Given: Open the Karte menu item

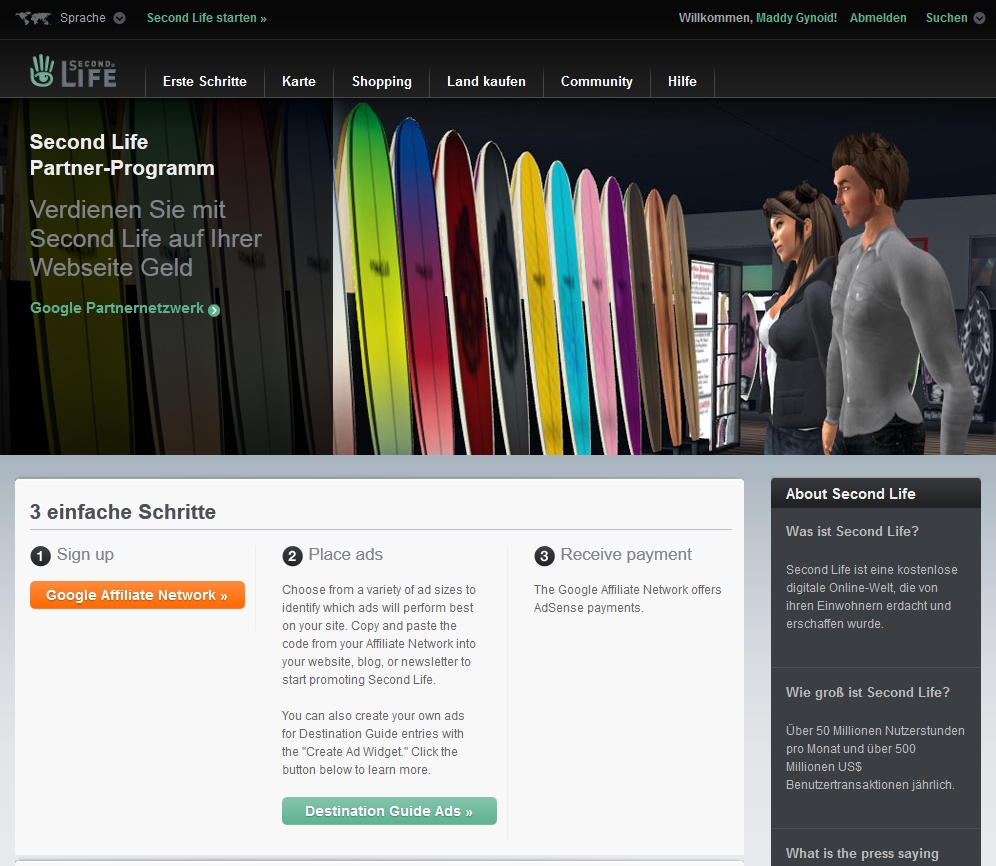Looking at the screenshot, I should 299,81.
